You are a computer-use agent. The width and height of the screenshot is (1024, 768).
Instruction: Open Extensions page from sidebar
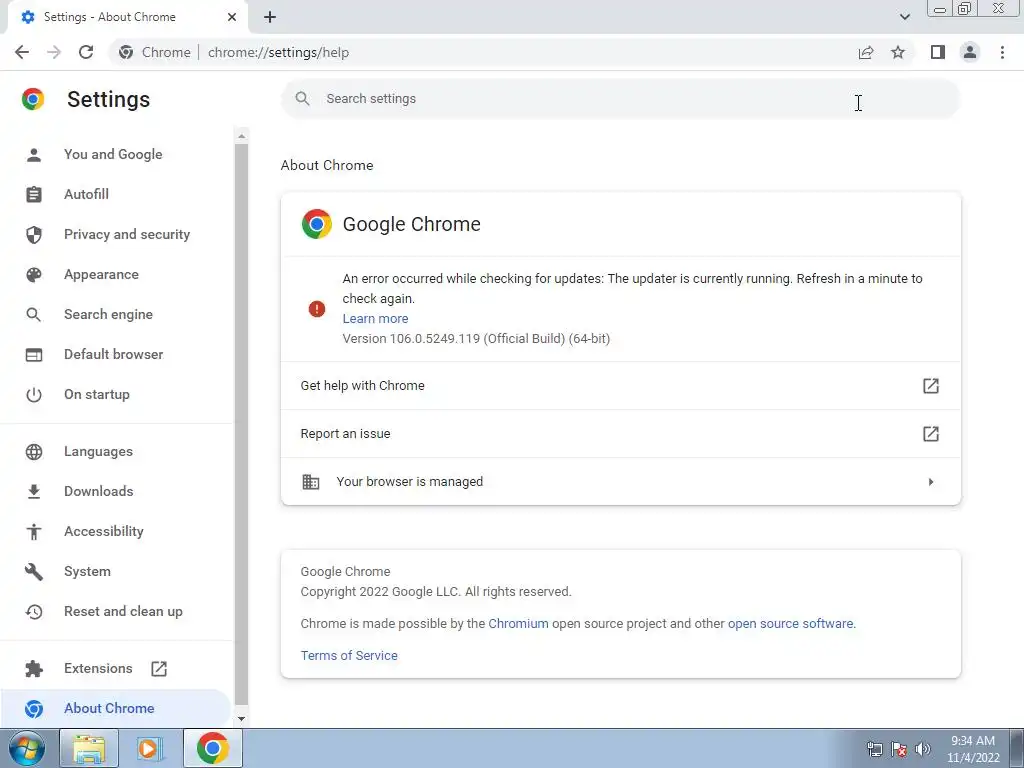[98, 668]
